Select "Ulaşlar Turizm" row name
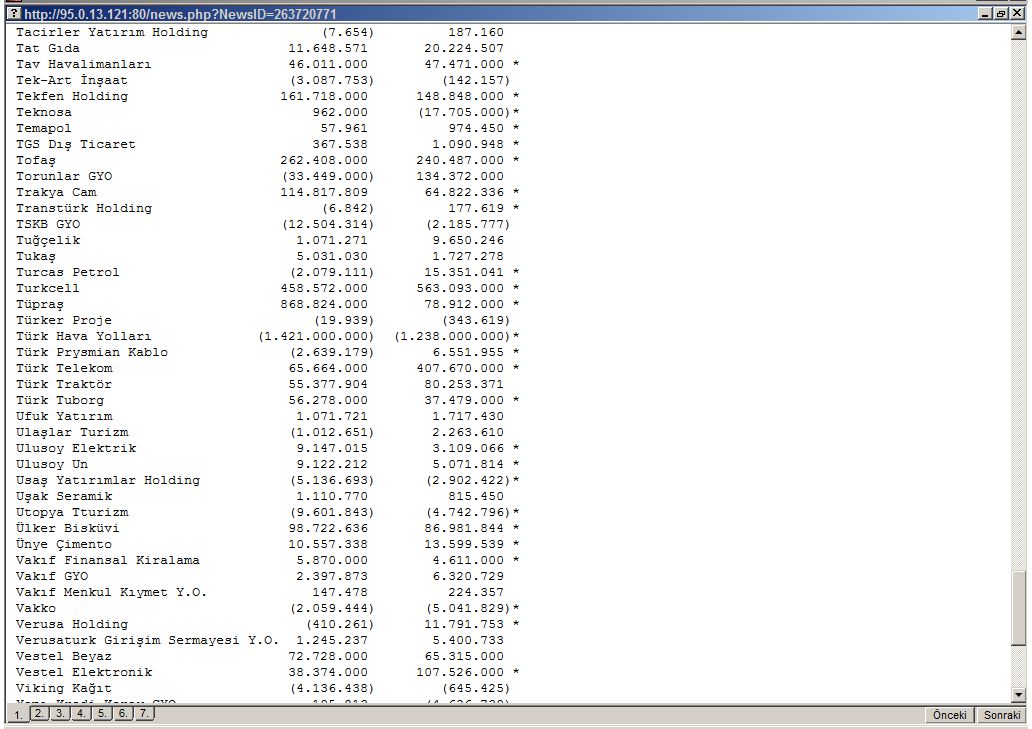 72,432
